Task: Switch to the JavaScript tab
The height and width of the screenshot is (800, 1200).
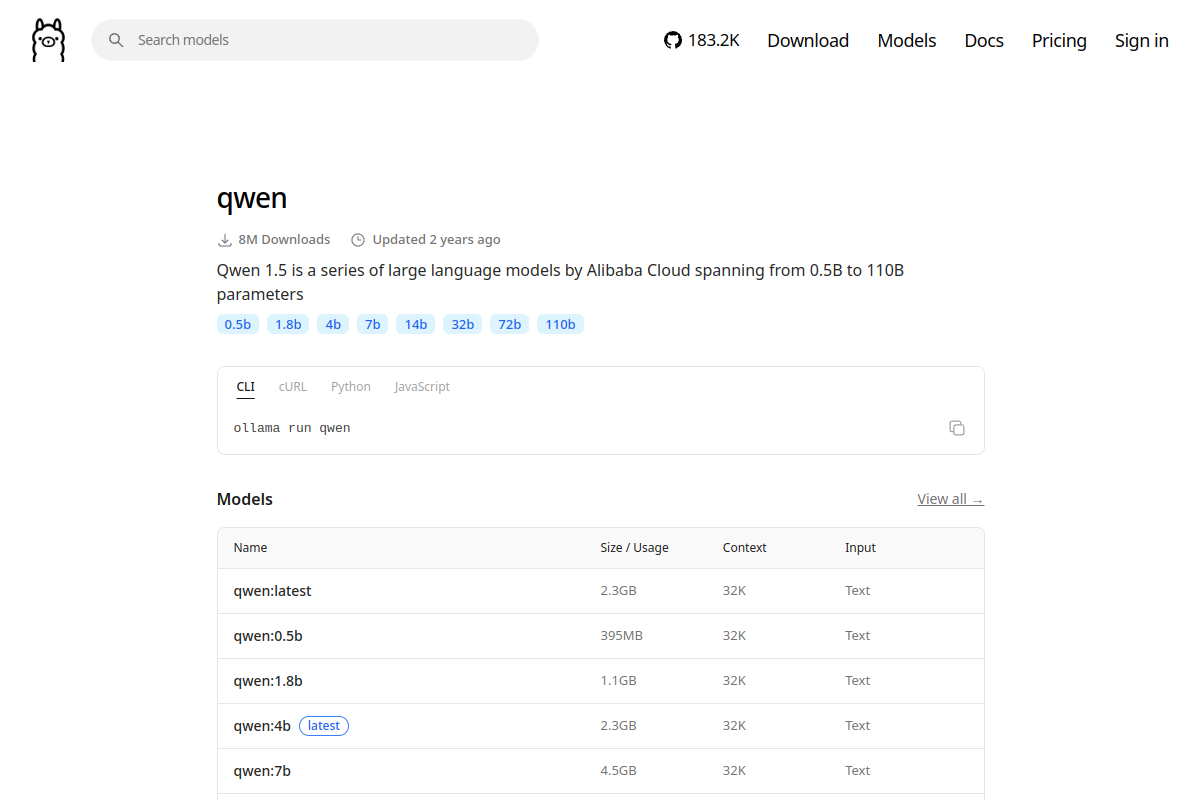Action: [422, 387]
